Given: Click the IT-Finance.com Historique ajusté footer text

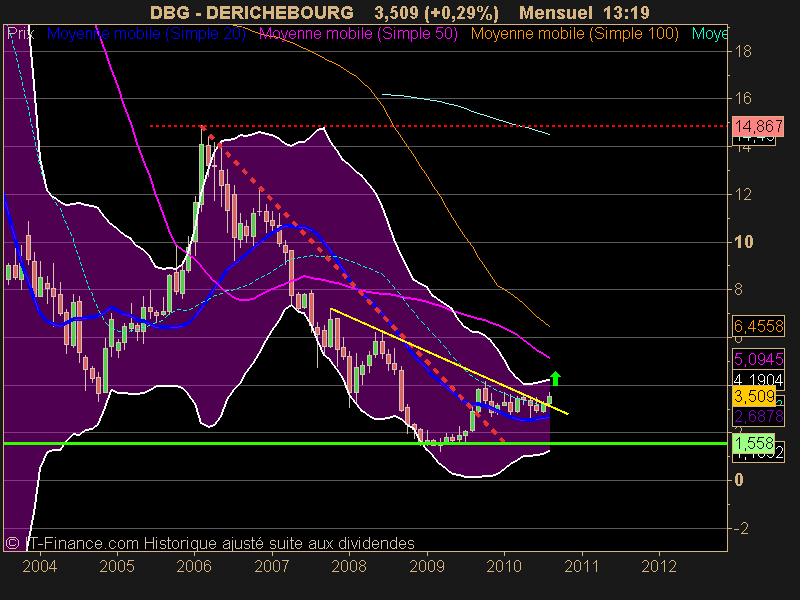Looking at the screenshot, I should coord(210,543).
